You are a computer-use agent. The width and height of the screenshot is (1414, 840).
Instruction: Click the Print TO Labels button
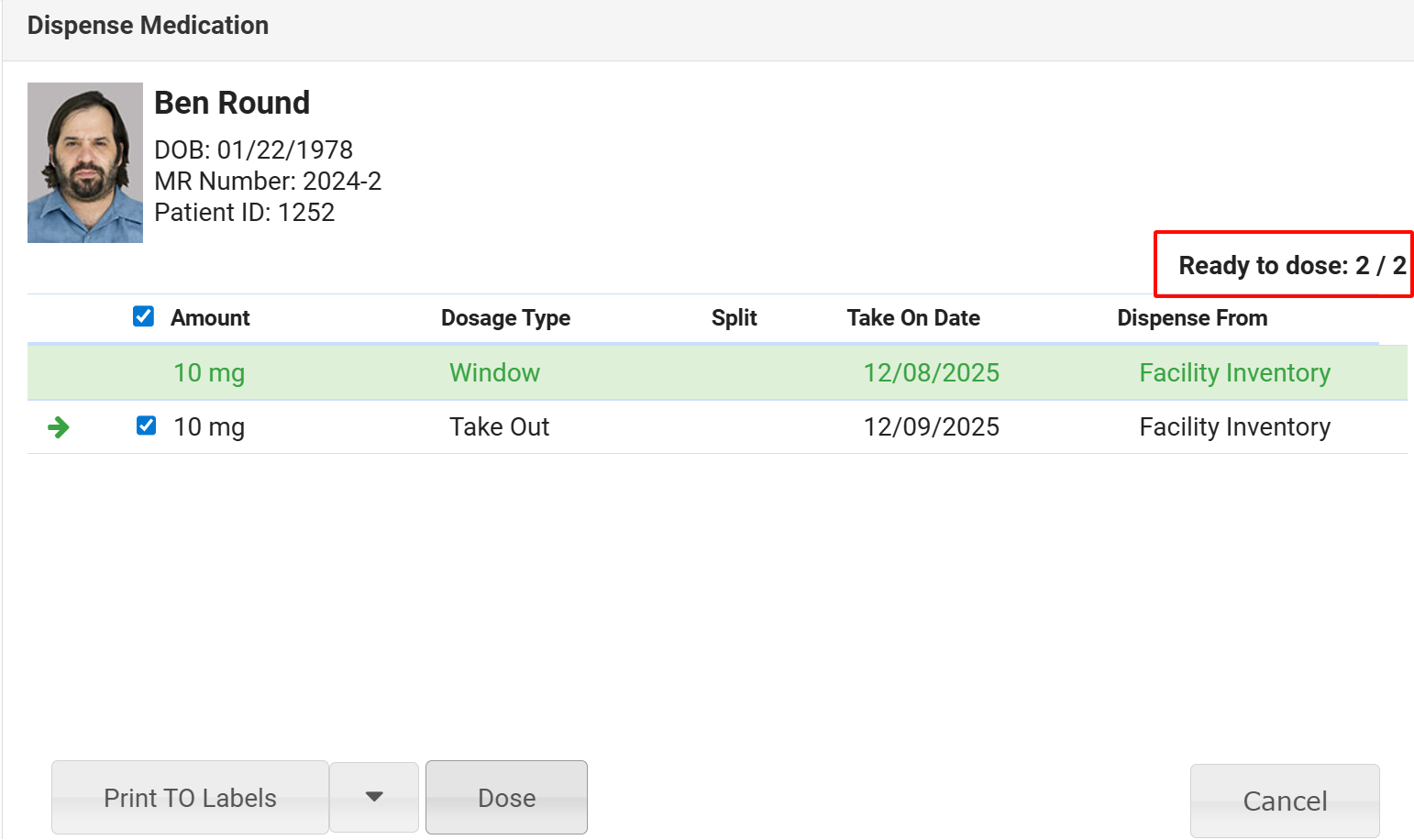click(x=190, y=797)
